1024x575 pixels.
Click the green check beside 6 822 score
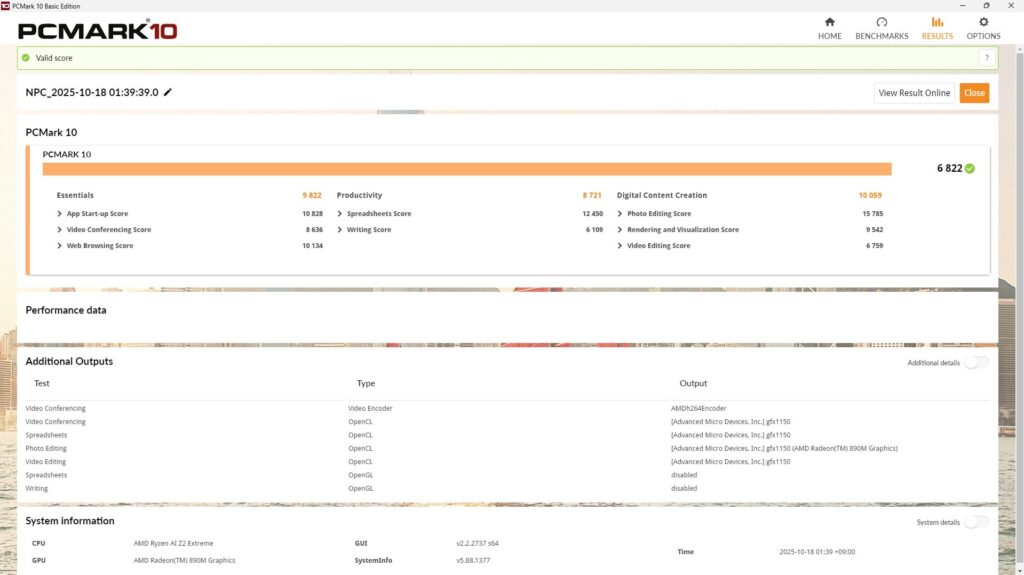point(970,168)
